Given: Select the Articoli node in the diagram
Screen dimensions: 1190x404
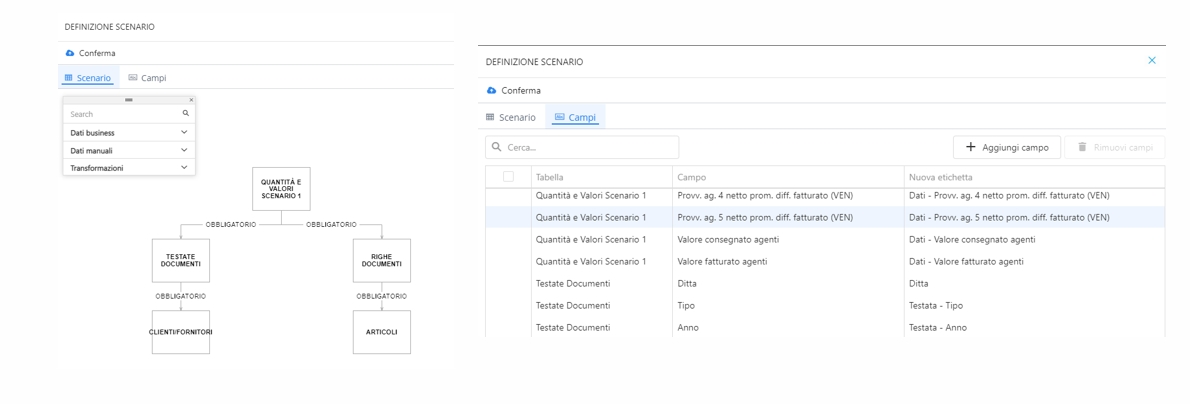Looking at the screenshot, I should (381, 332).
